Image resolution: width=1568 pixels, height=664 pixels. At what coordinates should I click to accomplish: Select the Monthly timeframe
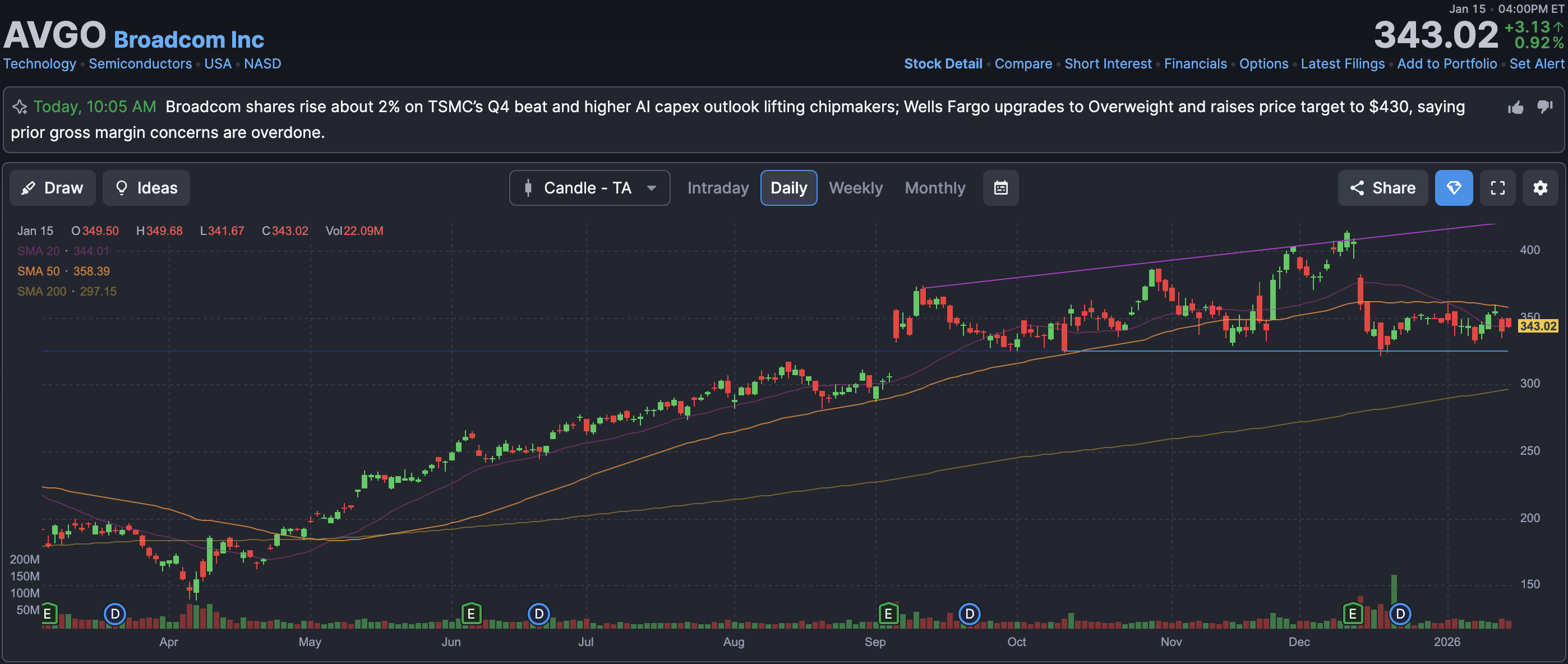934,188
